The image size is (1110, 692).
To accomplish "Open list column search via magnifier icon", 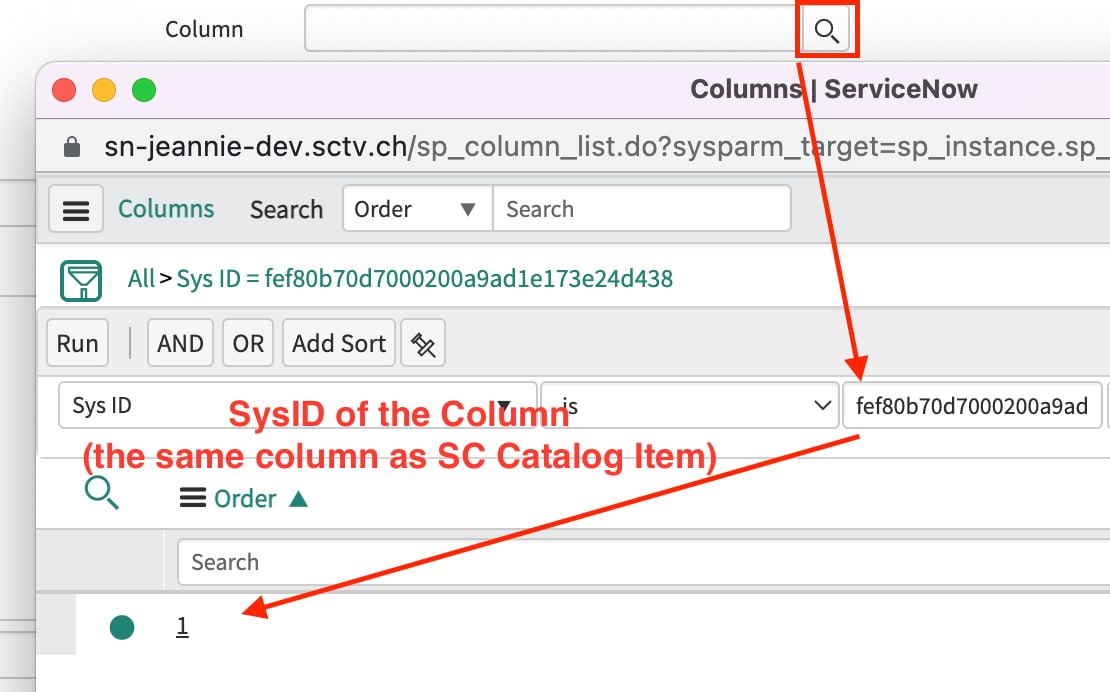I will click(x=101, y=492).
